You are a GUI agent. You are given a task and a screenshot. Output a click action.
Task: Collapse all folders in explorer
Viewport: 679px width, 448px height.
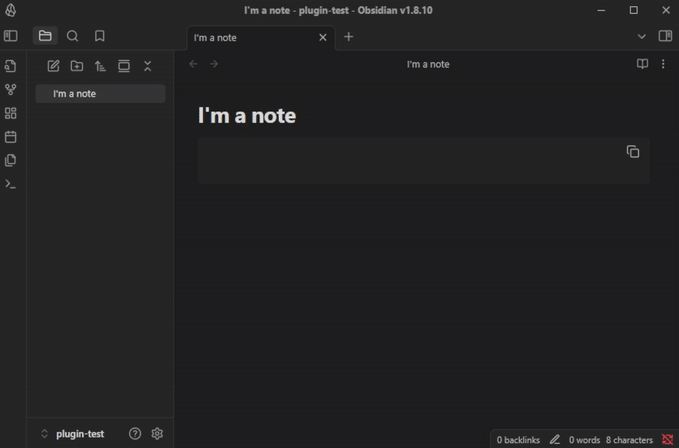pyautogui.click(x=148, y=66)
